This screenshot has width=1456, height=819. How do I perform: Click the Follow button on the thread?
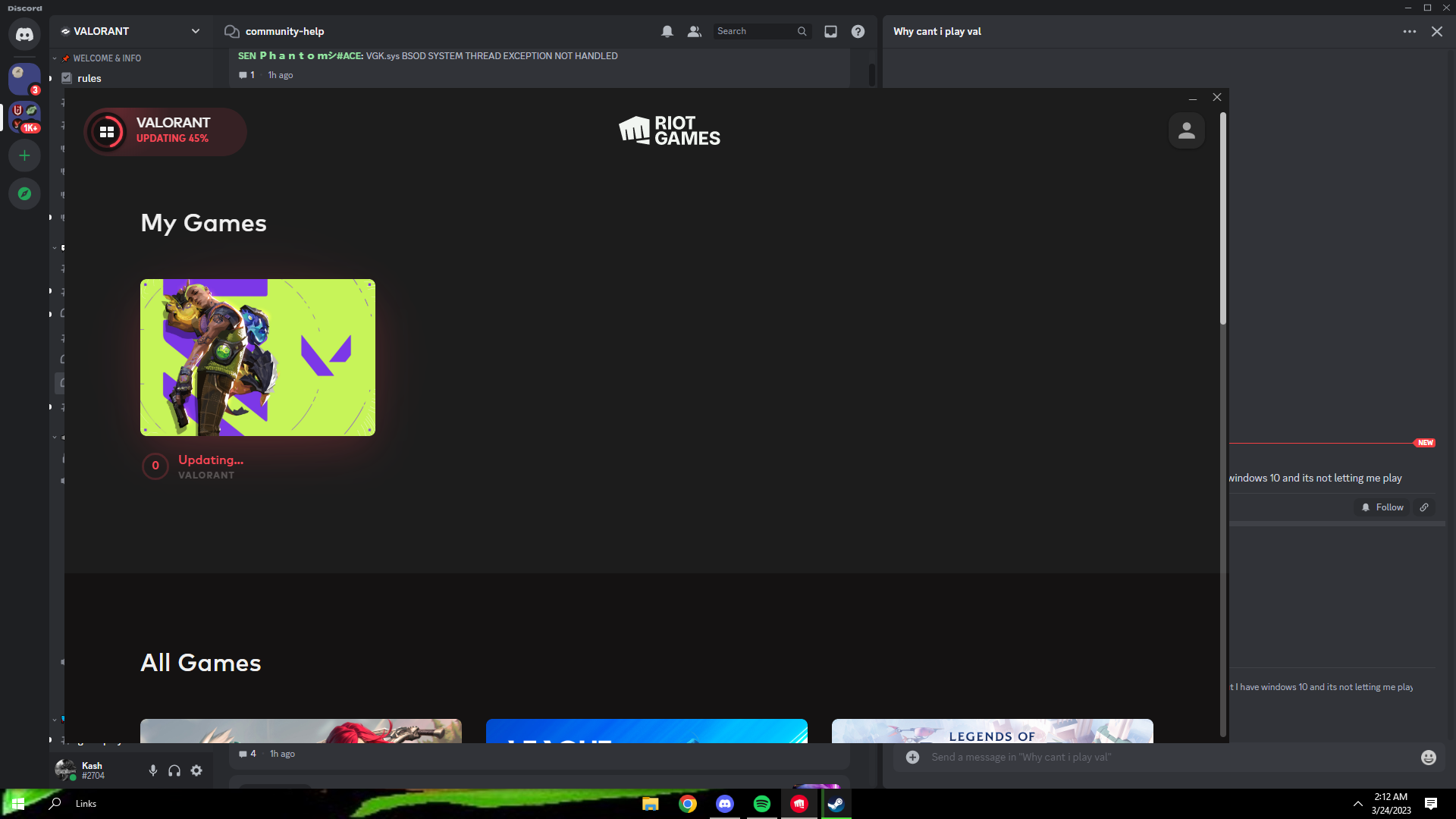pos(1382,507)
